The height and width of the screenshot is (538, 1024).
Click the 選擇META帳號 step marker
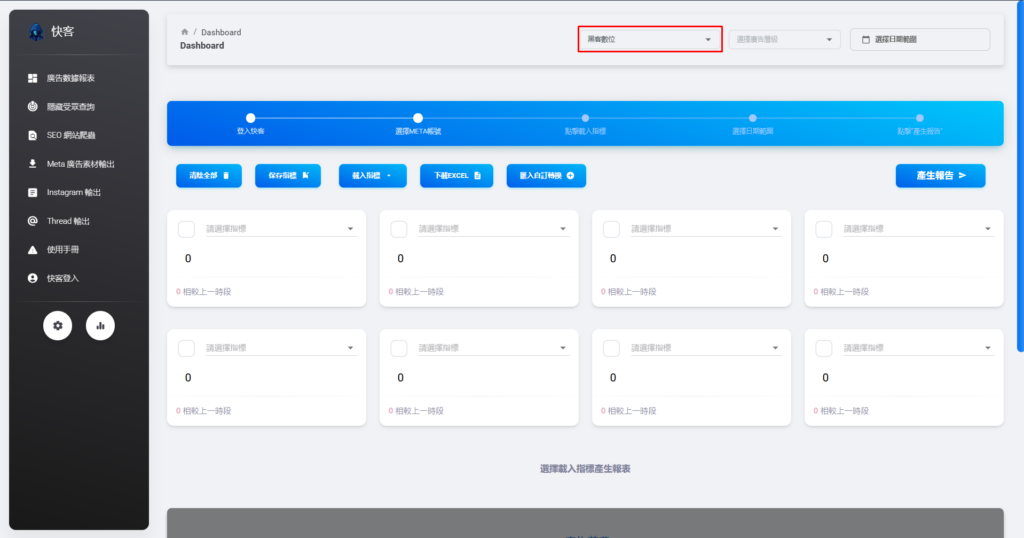(x=418, y=118)
